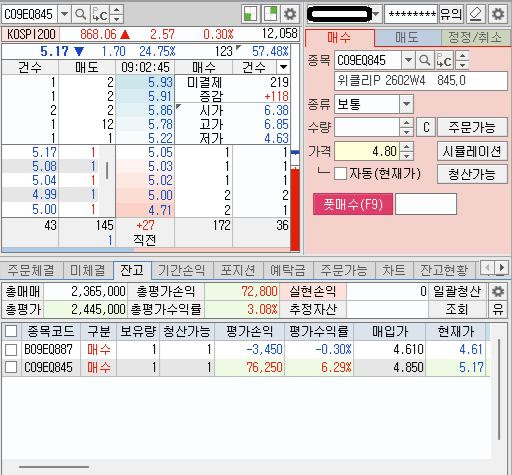Open 차트 tab
512x475 pixels.
pos(394,270)
